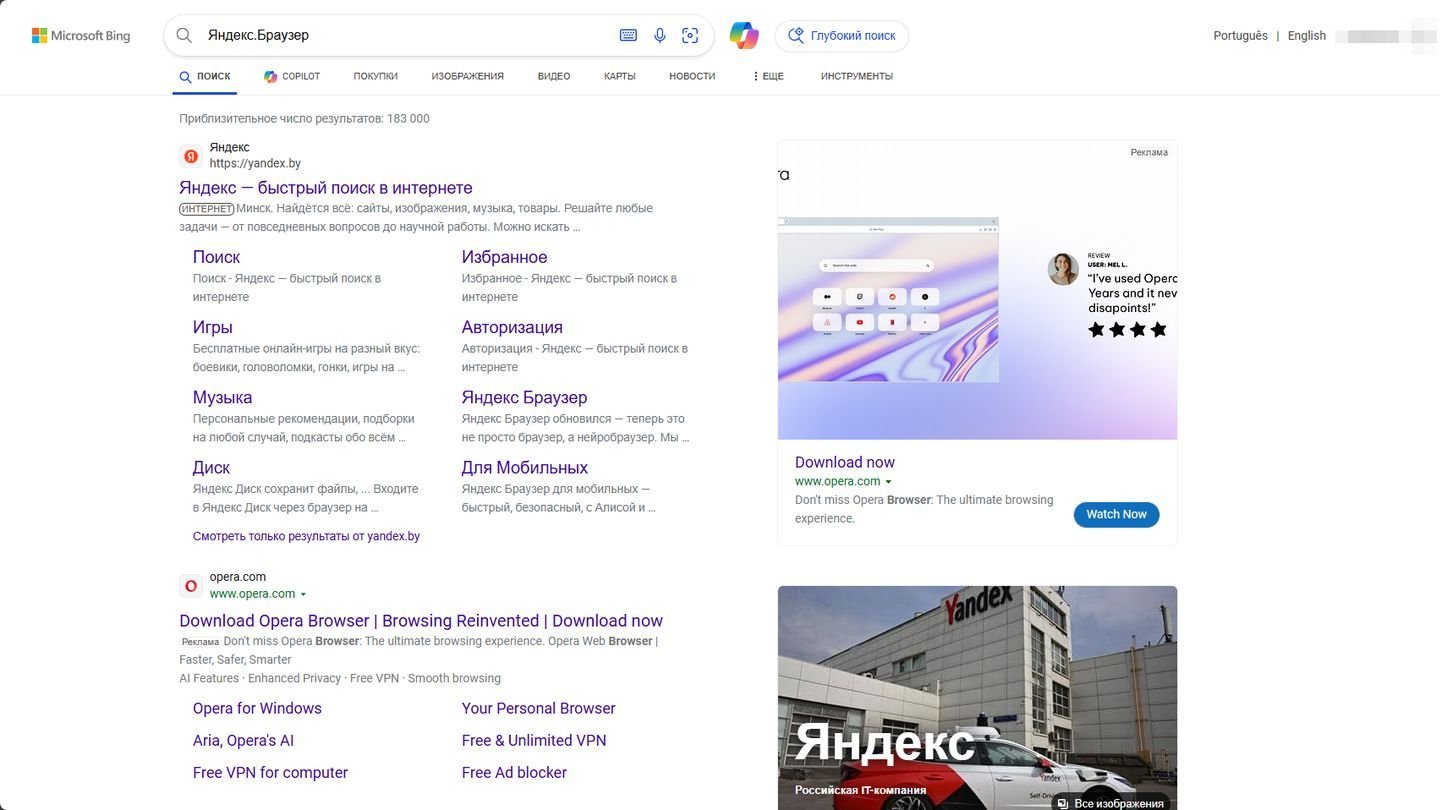Open Глубокий поиск deep search button
This screenshot has height=810, width=1440.
tap(842, 36)
